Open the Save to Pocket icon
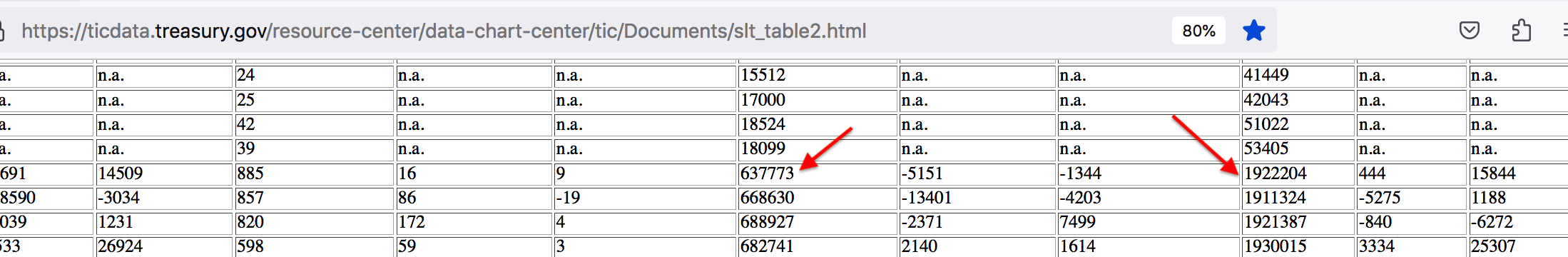The width and height of the screenshot is (1568, 257). pos(1469,31)
